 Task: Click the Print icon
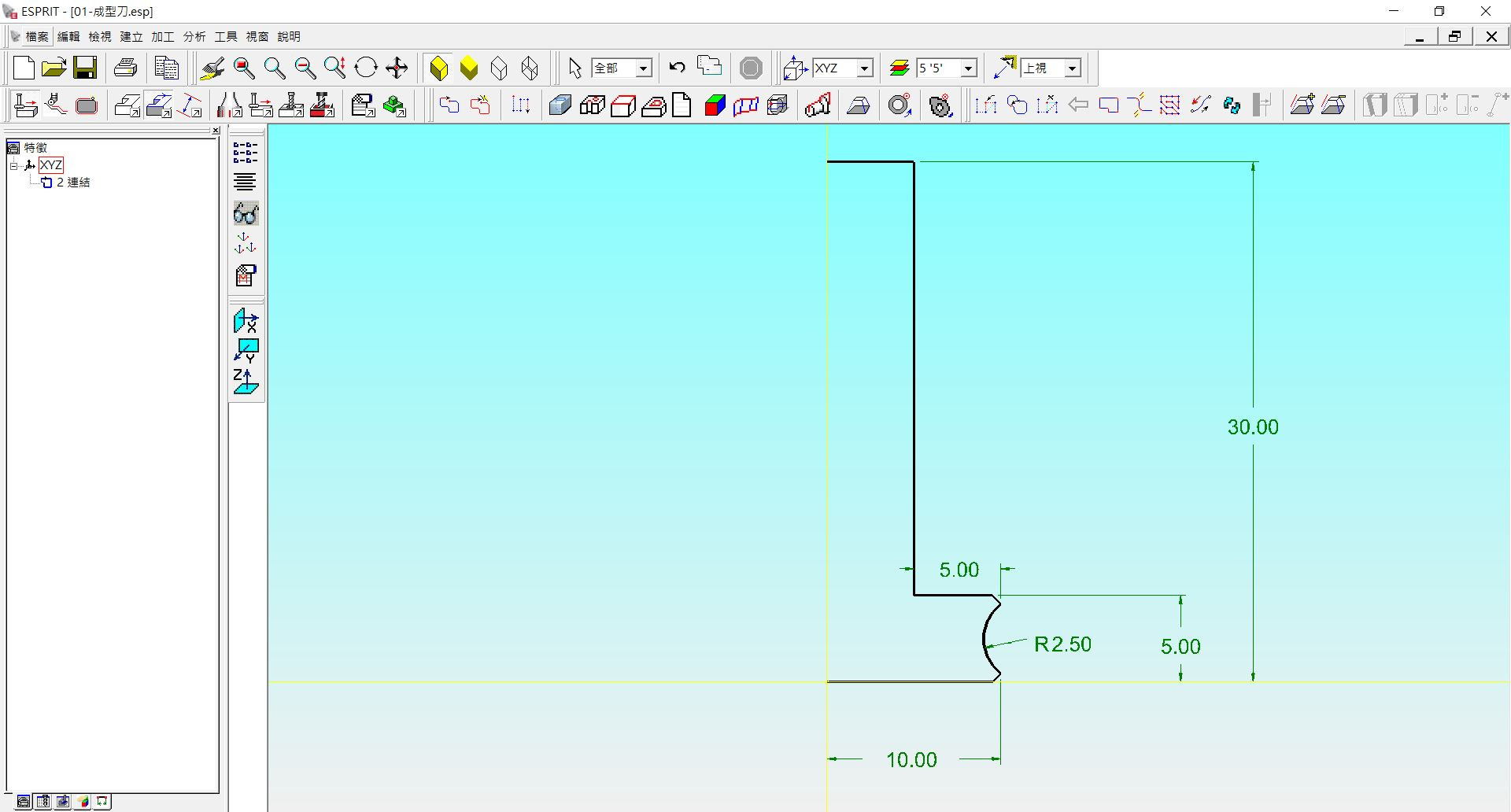126,68
